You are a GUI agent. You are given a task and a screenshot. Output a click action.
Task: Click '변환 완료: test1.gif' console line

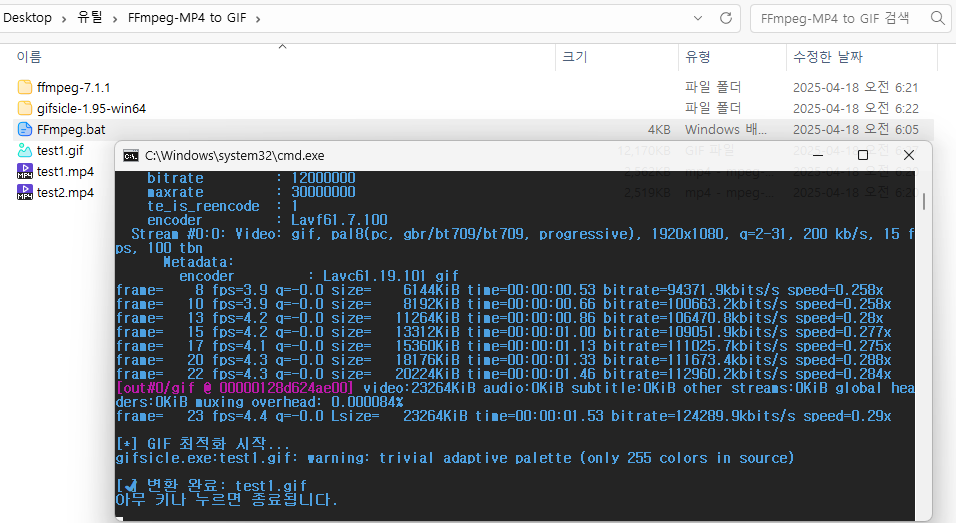coord(211,485)
